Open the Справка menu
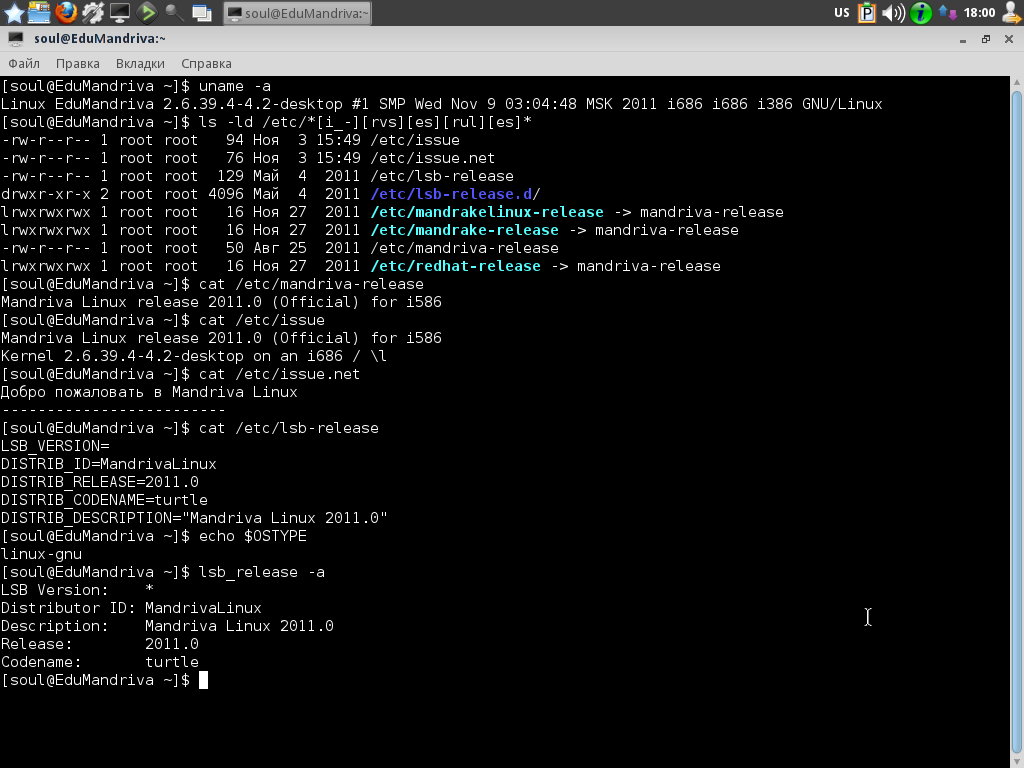The width and height of the screenshot is (1024, 768). coord(206,63)
